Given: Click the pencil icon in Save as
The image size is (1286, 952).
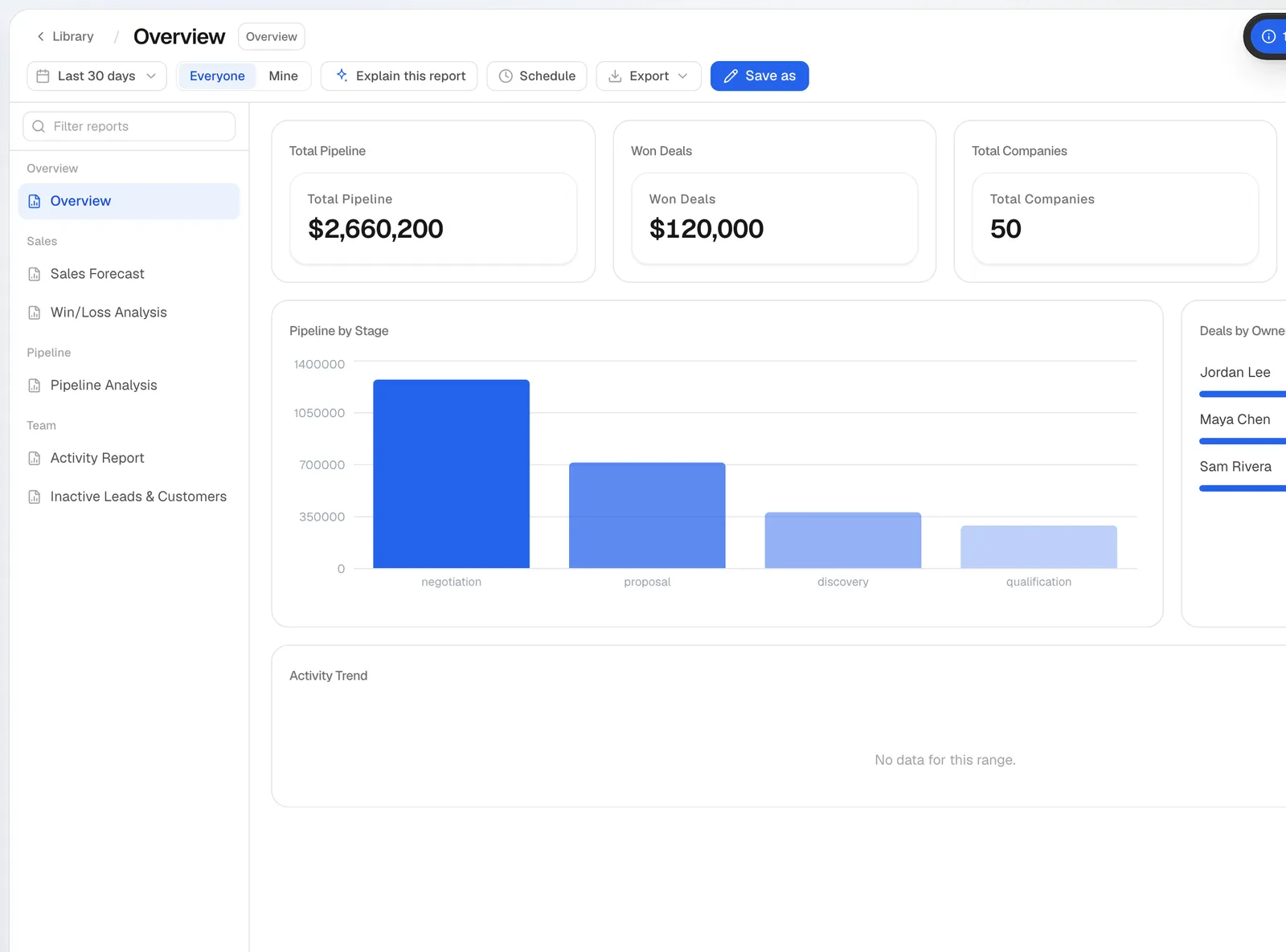Looking at the screenshot, I should click(x=731, y=76).
